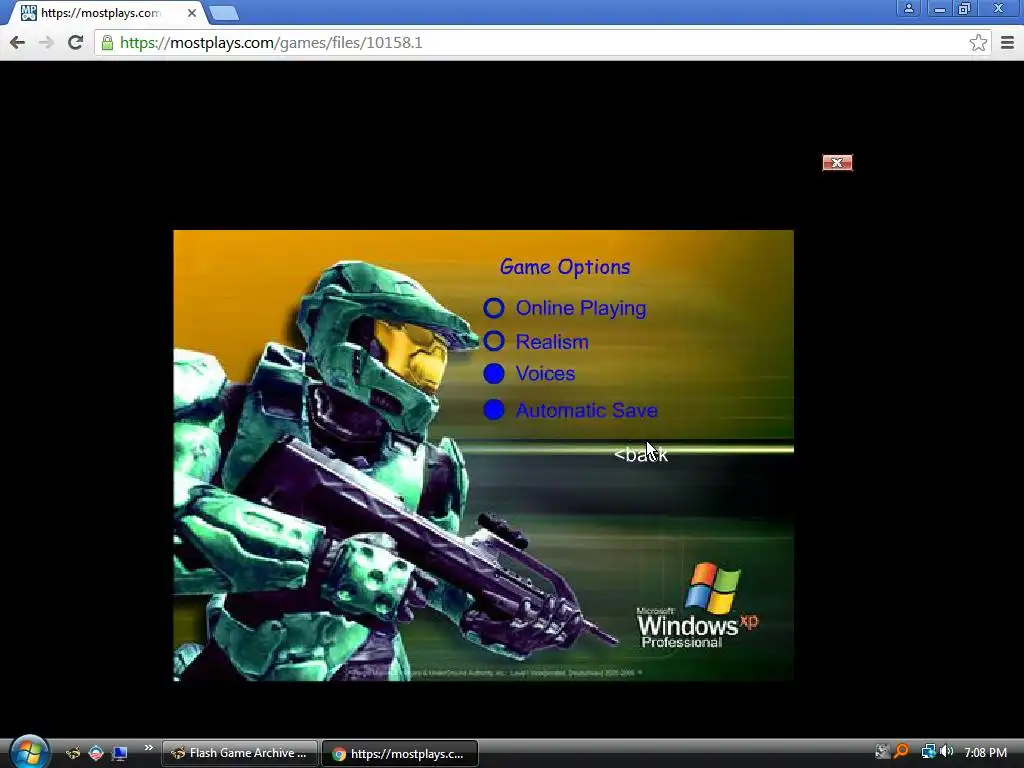Screen dimensions: 1024x768
Task: Minimize the Chrome window
Action: coord(939,8)
